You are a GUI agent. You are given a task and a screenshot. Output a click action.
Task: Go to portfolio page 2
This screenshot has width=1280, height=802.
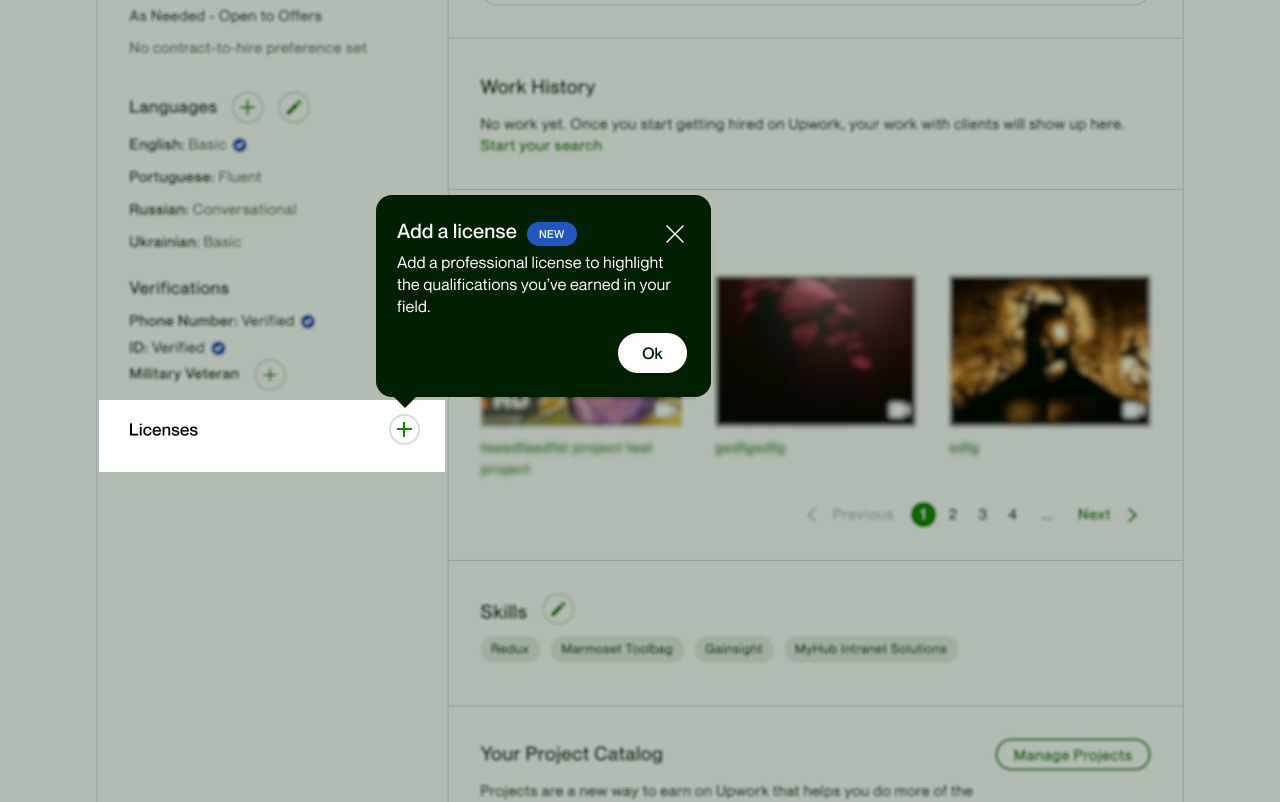(x=953, y=514)
